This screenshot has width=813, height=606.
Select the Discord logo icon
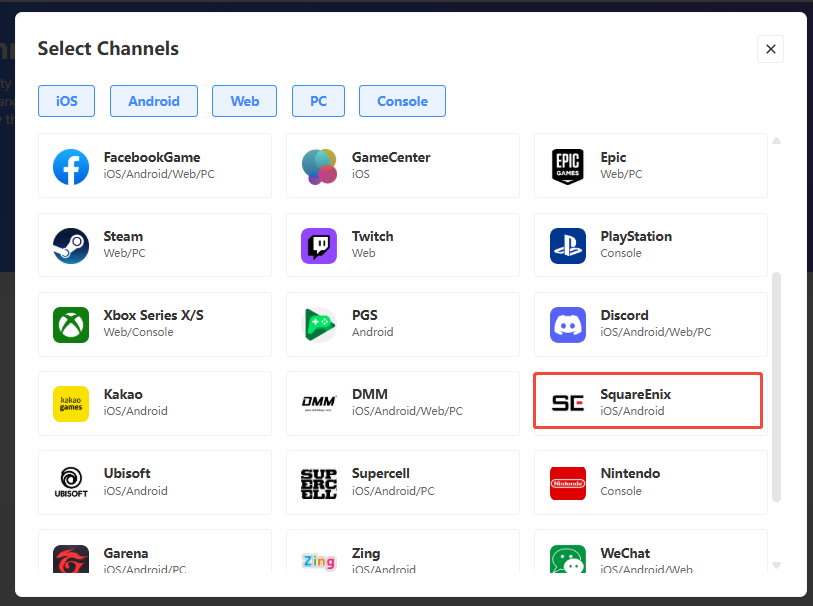568,325
